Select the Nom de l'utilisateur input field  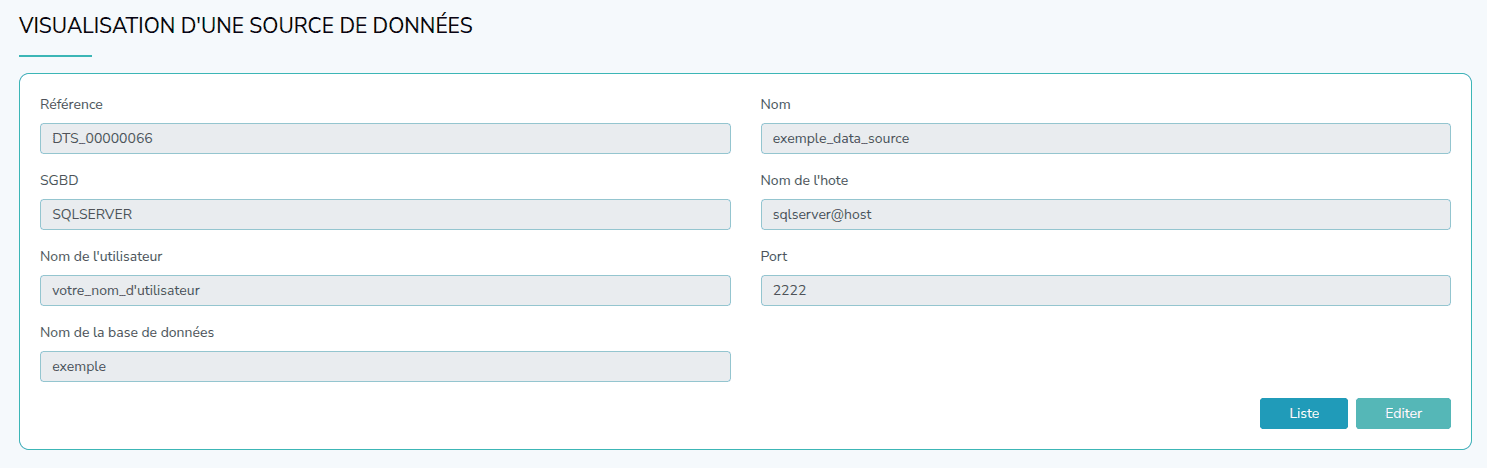click(385, 290)
